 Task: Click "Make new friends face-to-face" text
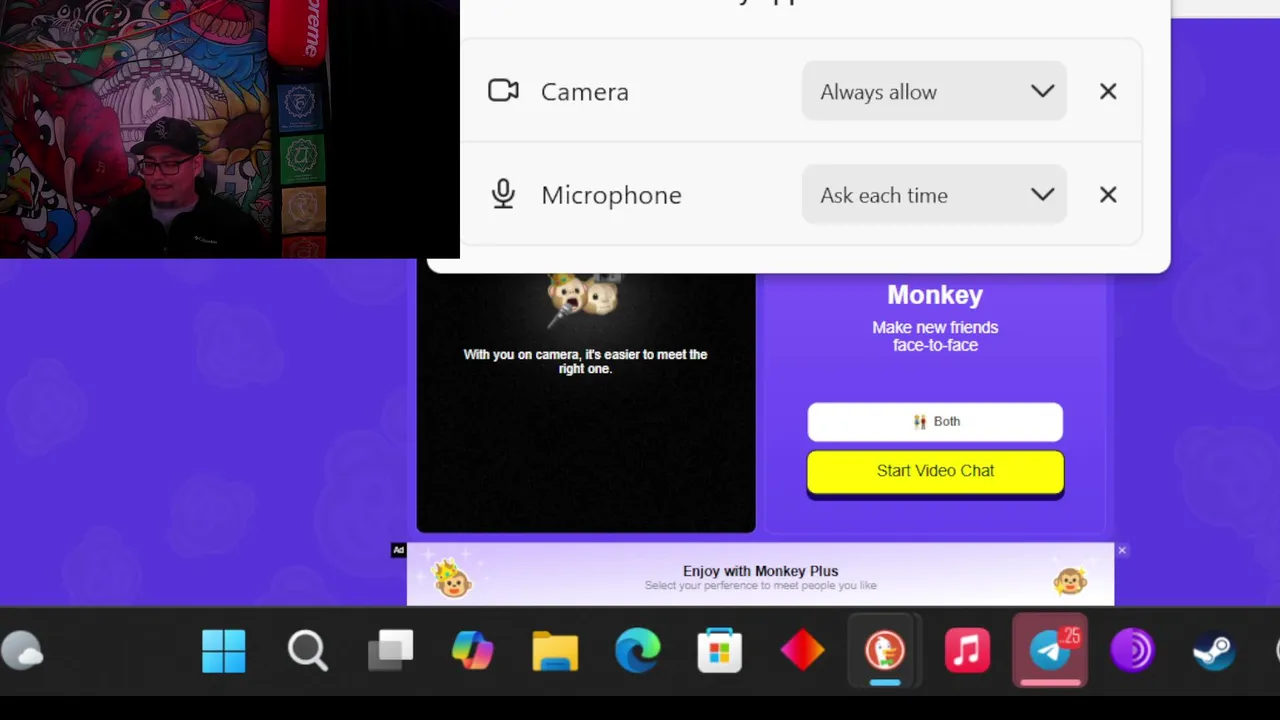(935, 336)
